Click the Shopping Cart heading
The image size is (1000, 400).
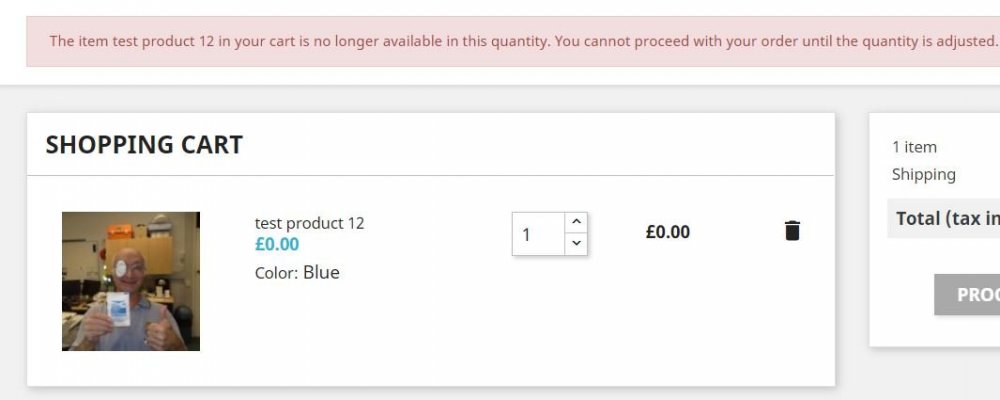coord(144,145)
